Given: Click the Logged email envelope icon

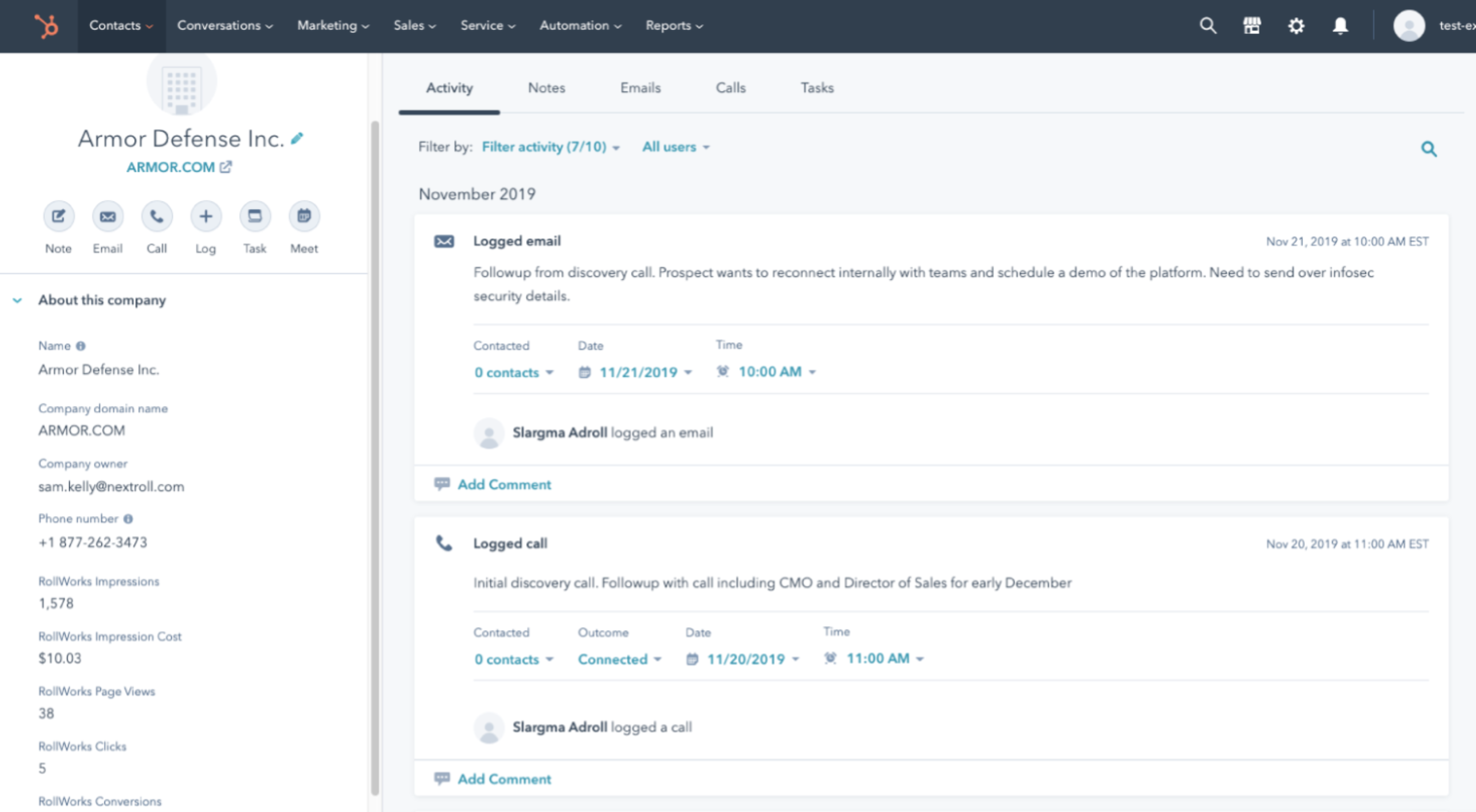Looking at the screenshot, I should pos(444,241).
